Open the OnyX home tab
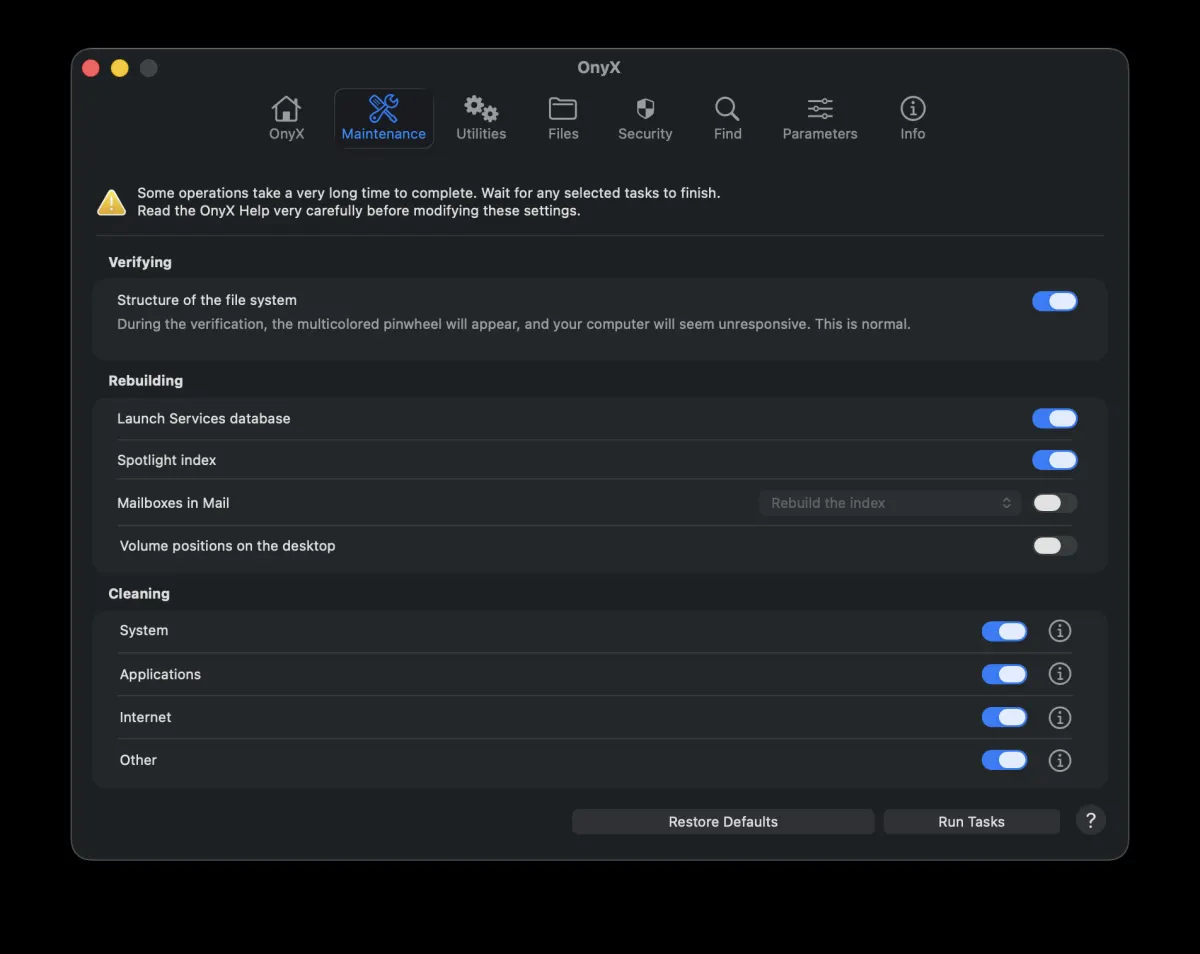This screenshot has height=954, width=1200. tap(286, 118)
